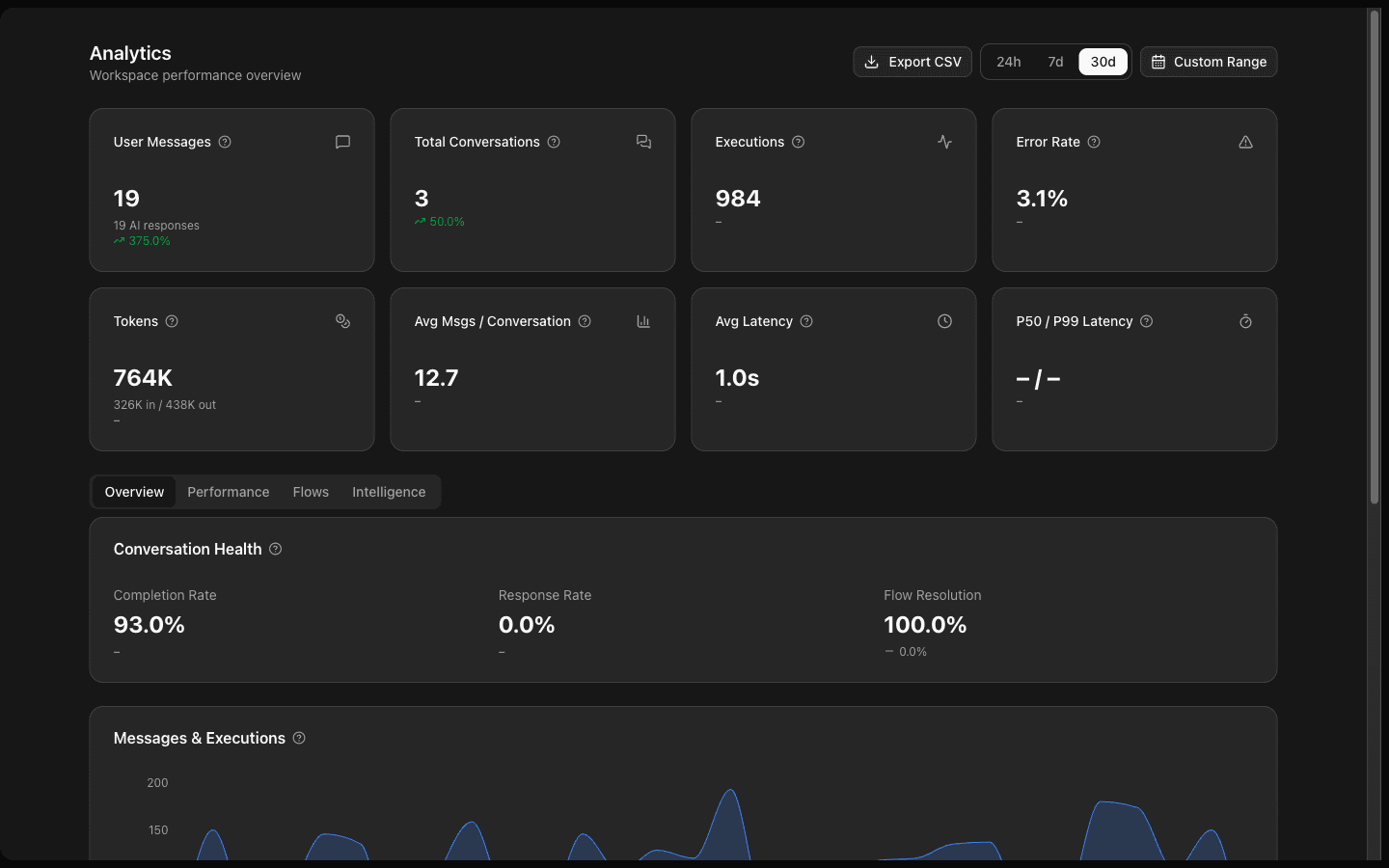Open the Intelligence tab
Screen dimensions: 1389x868
pyautogui.click(x=389, y=492)
